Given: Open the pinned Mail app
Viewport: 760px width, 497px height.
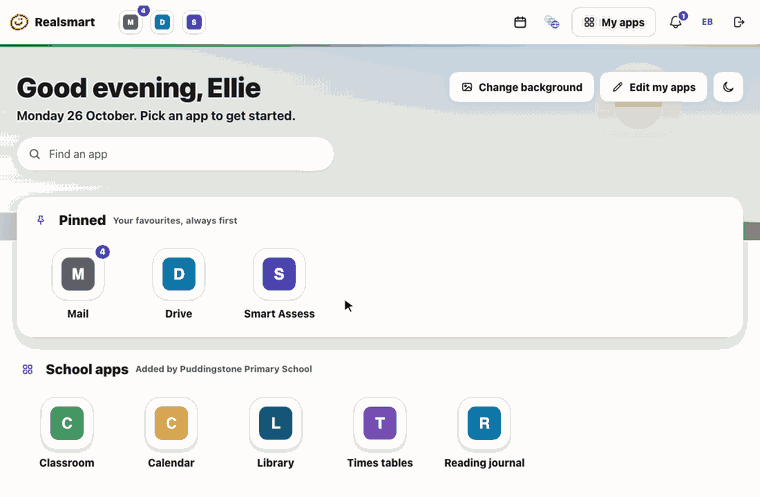Looking at the screenshot, I should point(78,274).
